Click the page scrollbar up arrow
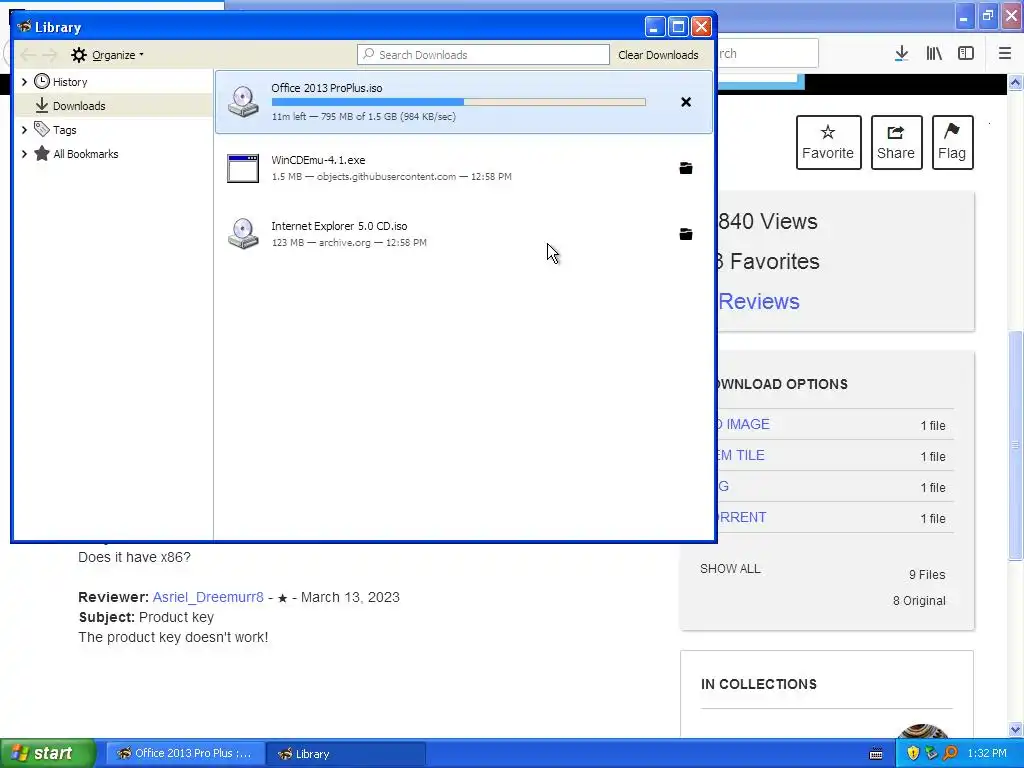Image resolution: width=1024 pixels, height=768 pixels. [x=1016, y=82]
